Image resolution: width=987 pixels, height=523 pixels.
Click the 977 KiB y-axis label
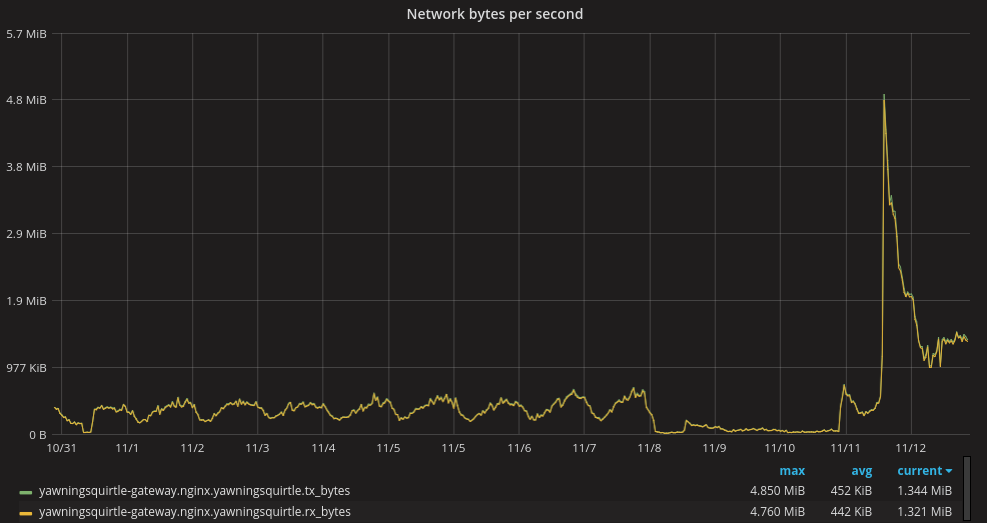pos(24,368)
